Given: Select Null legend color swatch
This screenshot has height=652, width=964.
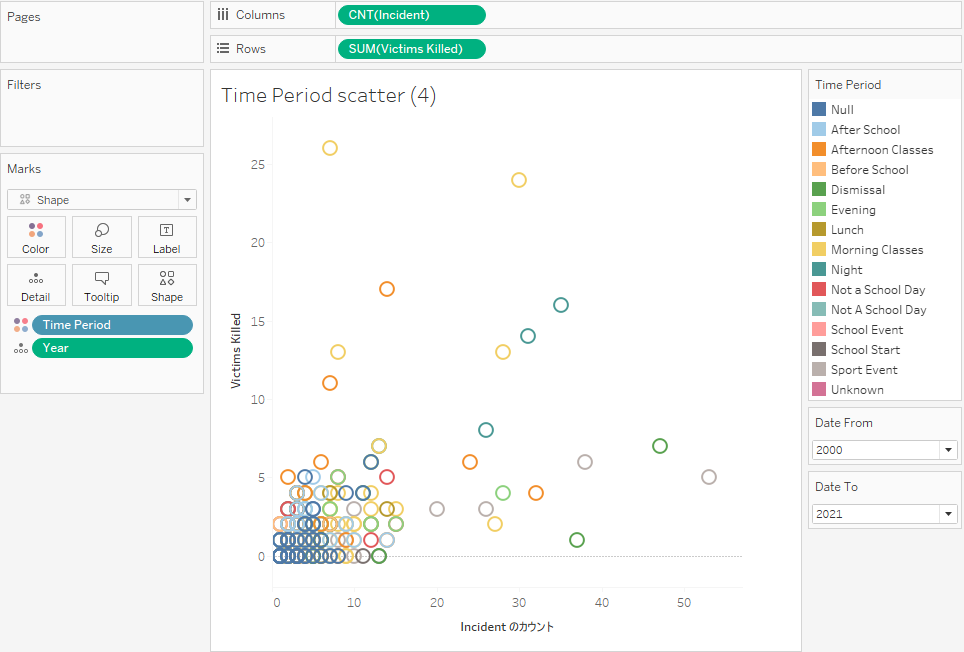Looking at the screenshot, I should coord(819,109).
